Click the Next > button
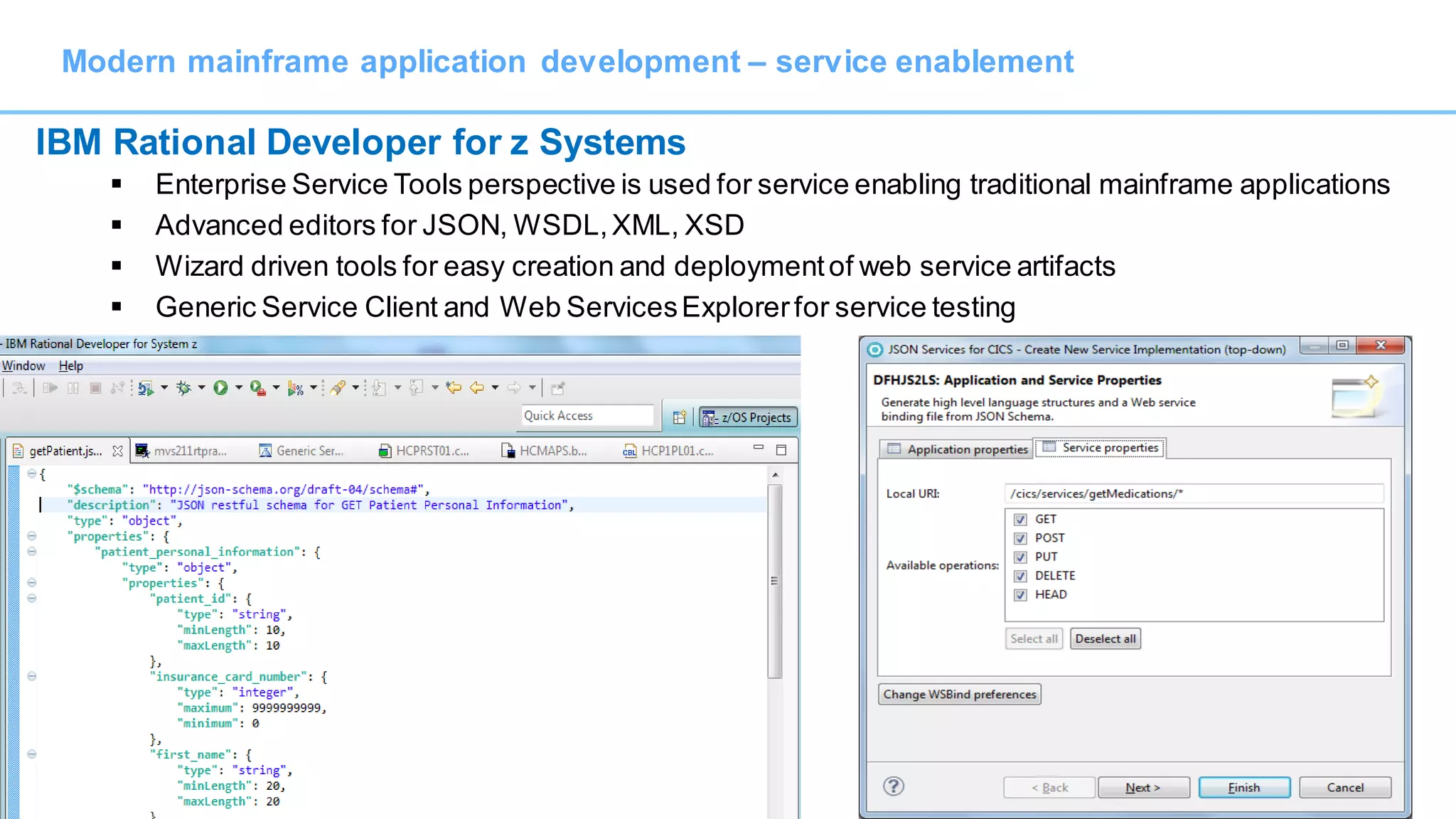Viewport: 1456px width, 819px height. [1143, 788]
